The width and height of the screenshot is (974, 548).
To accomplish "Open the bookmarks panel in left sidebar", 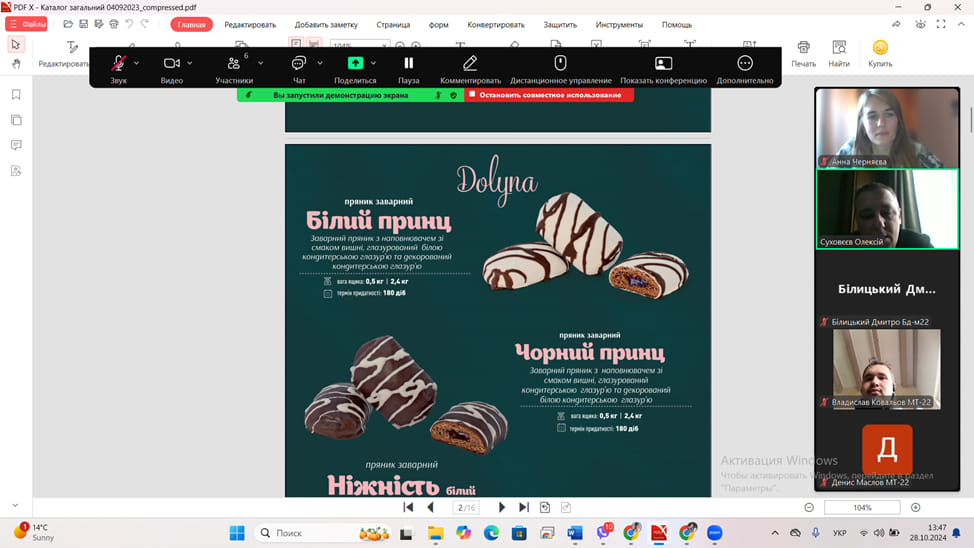I will pyautogui.click(x=16, y=95).
